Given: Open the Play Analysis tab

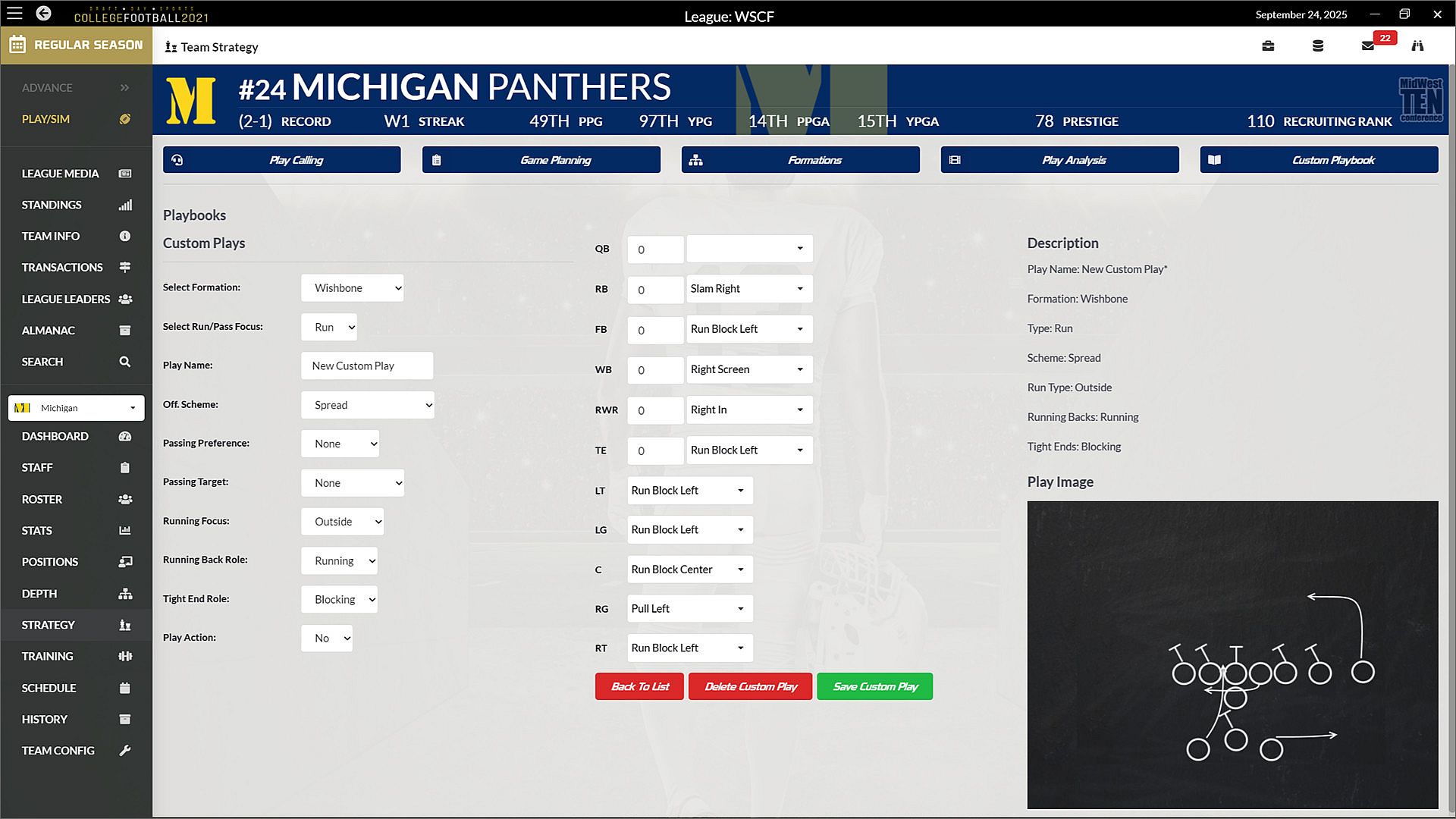Looking at the screenshot, I should [1059, 160].
